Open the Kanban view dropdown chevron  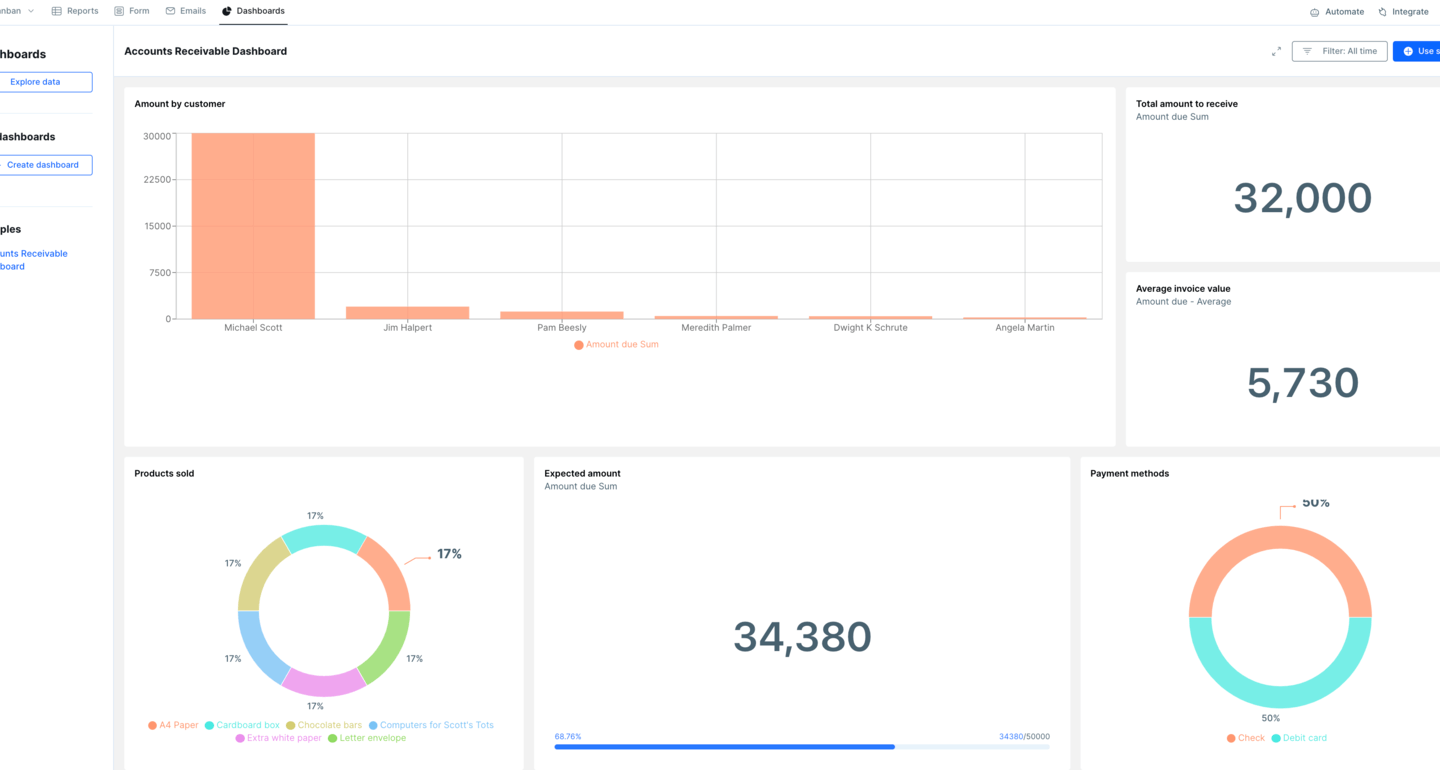pyautogui.click(x=30, y=11)
